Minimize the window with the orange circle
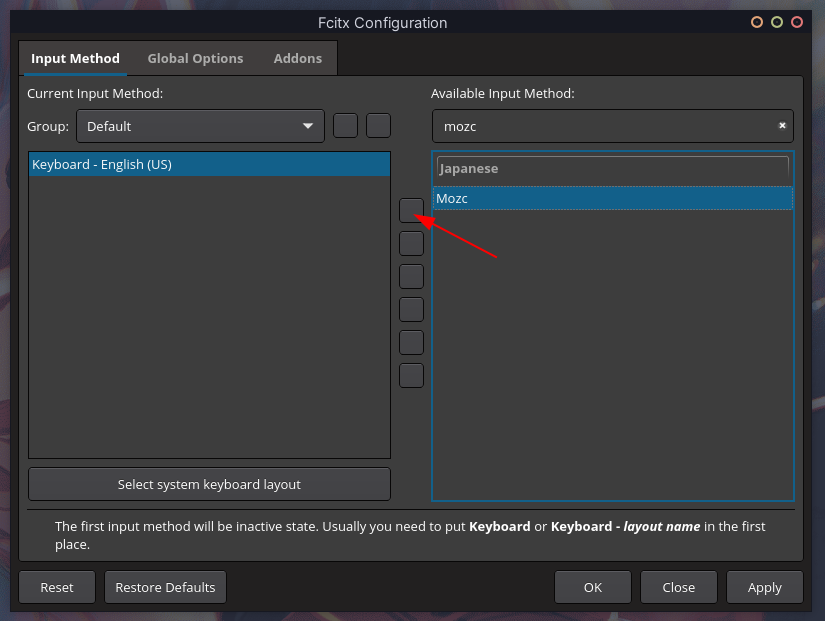 click(757, 20)
